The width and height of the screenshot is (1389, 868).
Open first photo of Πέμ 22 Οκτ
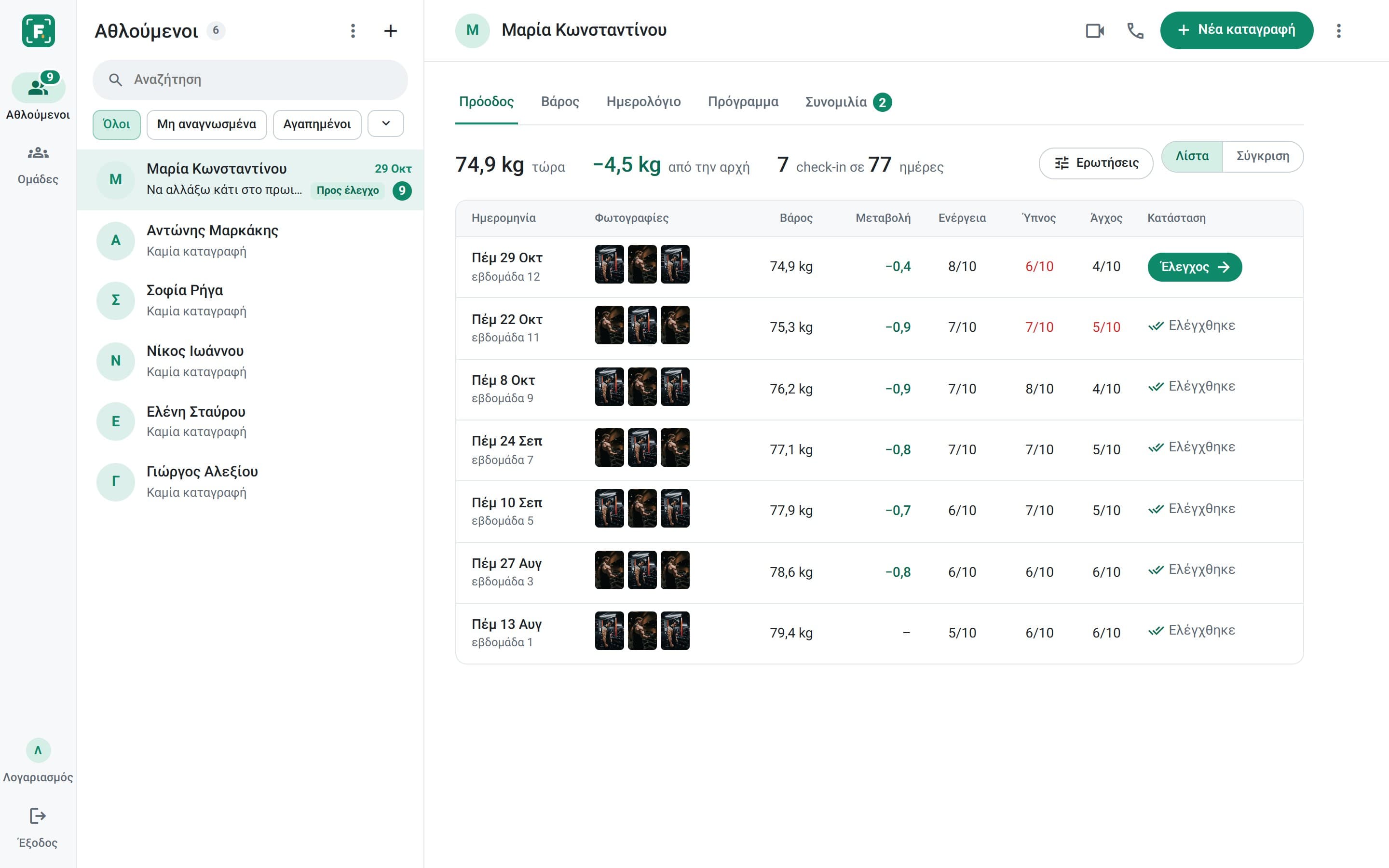pyautogui.click(x=610, y=325)
